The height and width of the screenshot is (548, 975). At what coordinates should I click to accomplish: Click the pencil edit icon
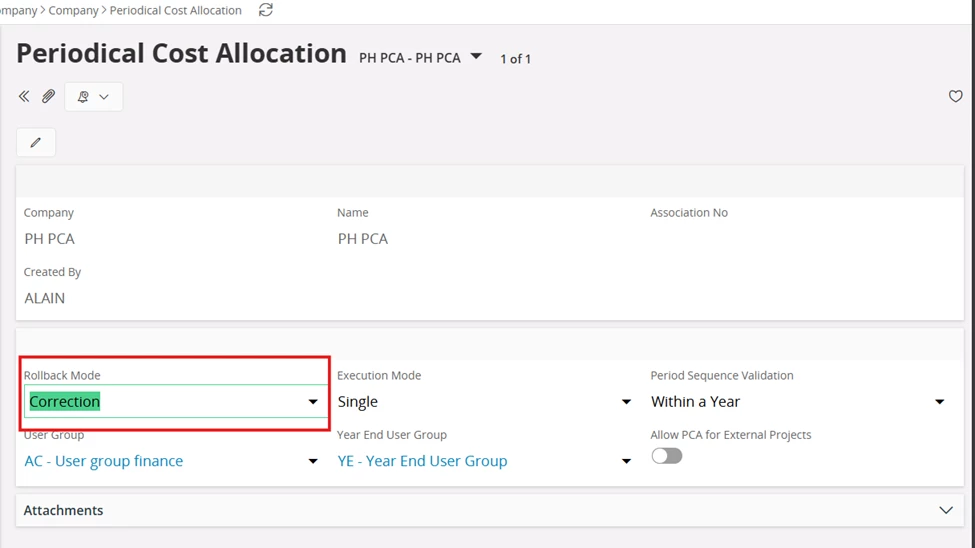click(x=36, y=142)
